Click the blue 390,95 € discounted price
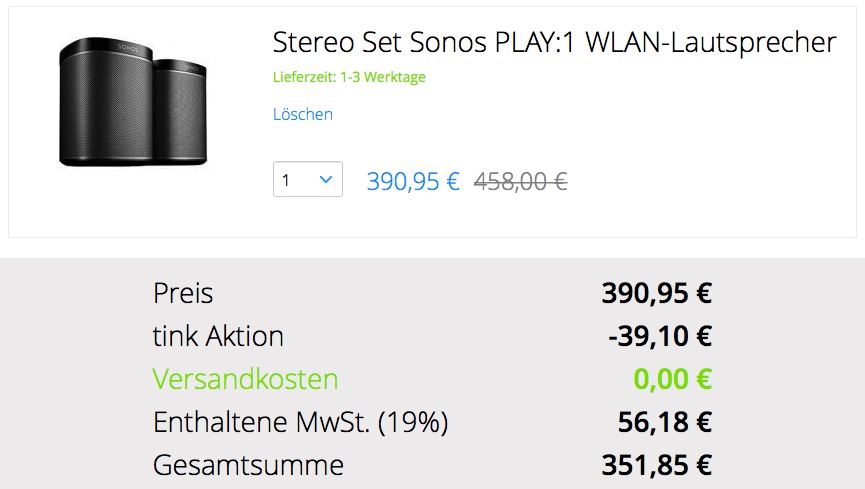The image size is (865, 489). [x=413, y=181]
